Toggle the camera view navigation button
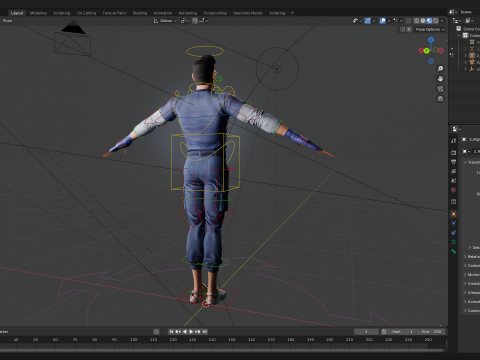Viewport: 480px width, 360px height. [440, 89]
